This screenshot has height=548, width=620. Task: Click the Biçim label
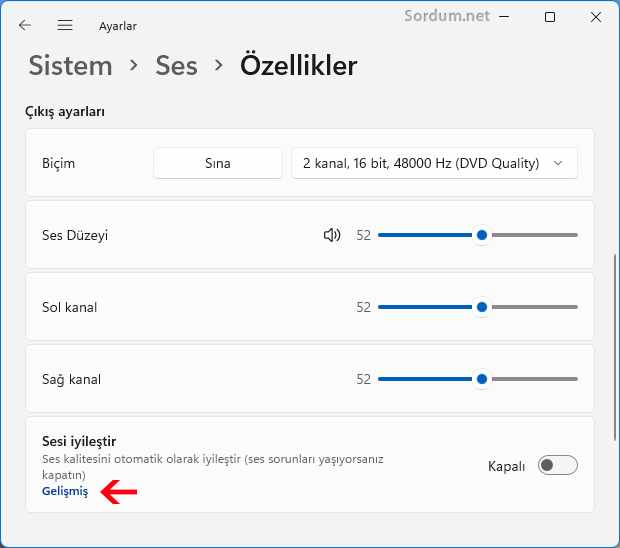click(x=59, y=163)
